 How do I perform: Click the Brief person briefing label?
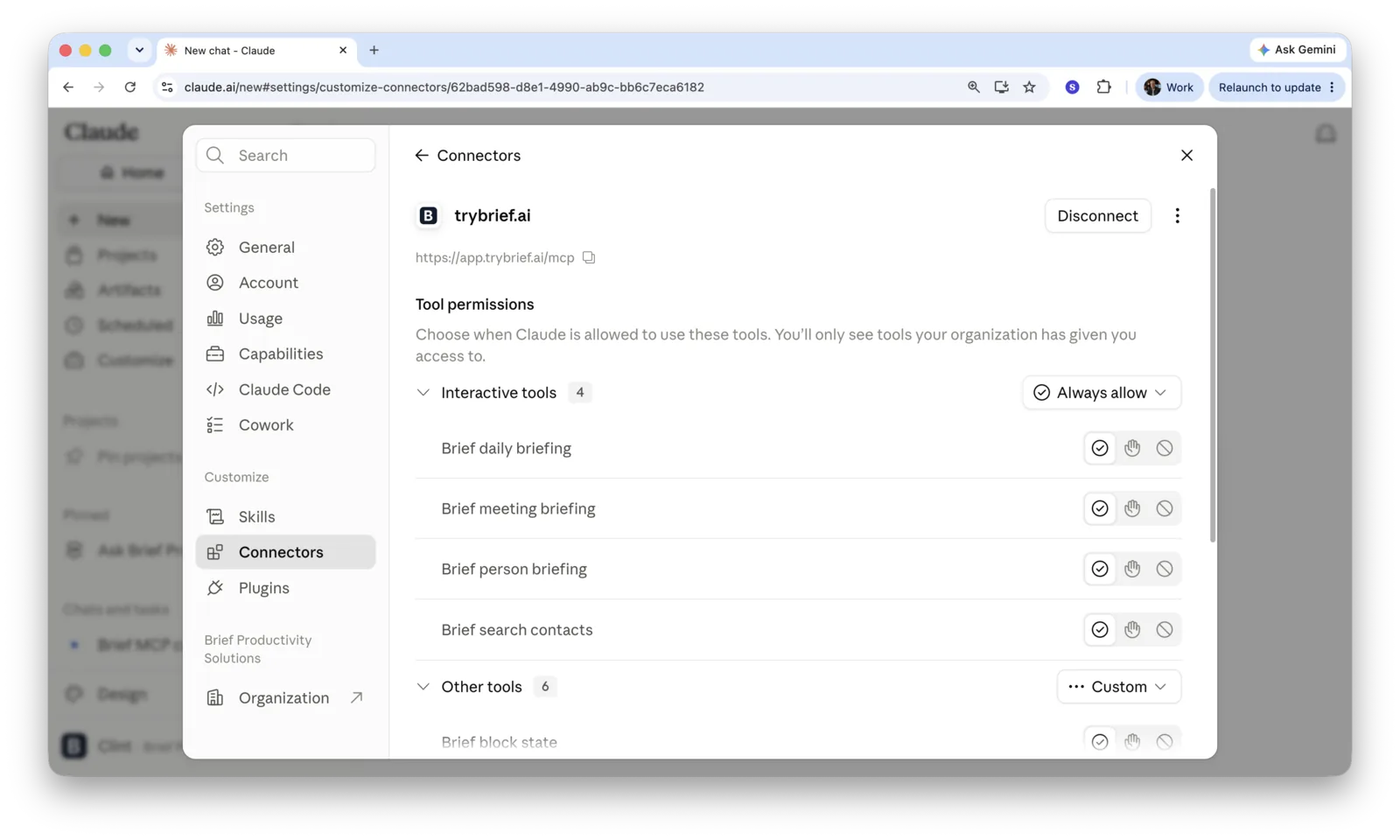[514, 570]
